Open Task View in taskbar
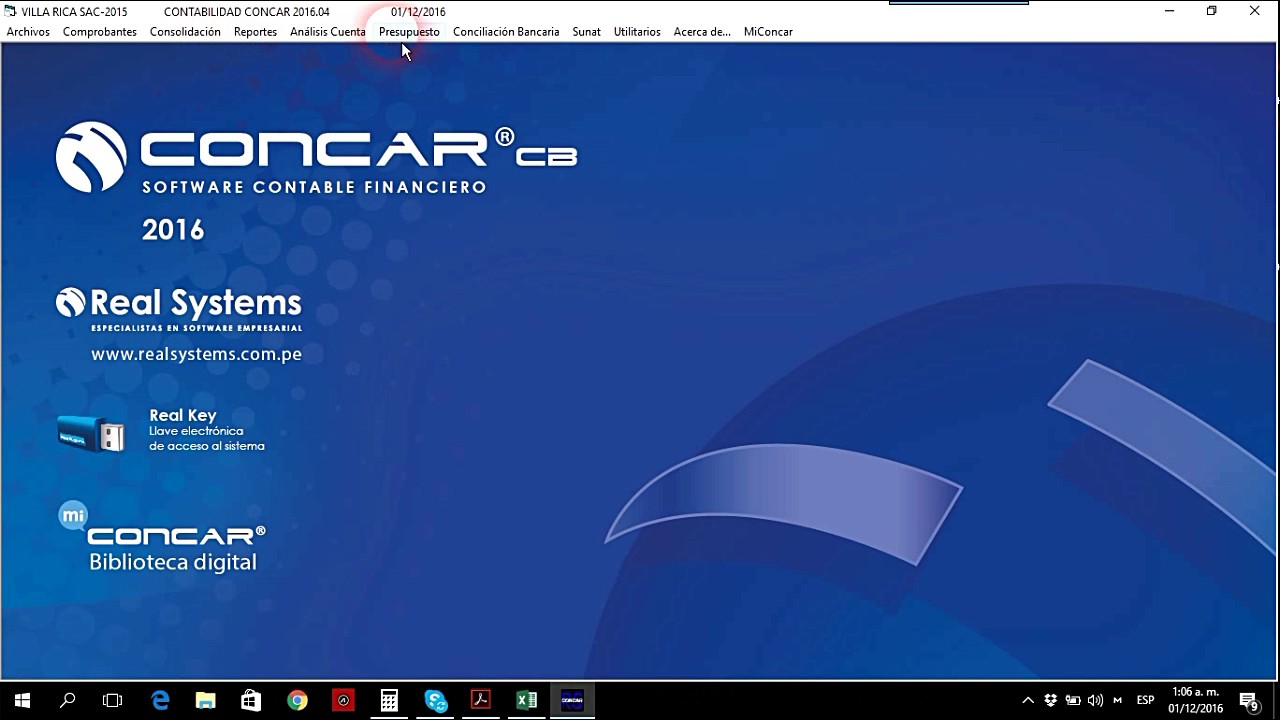The width and height of the screenshot is (1280, 720). click(112, 700)
